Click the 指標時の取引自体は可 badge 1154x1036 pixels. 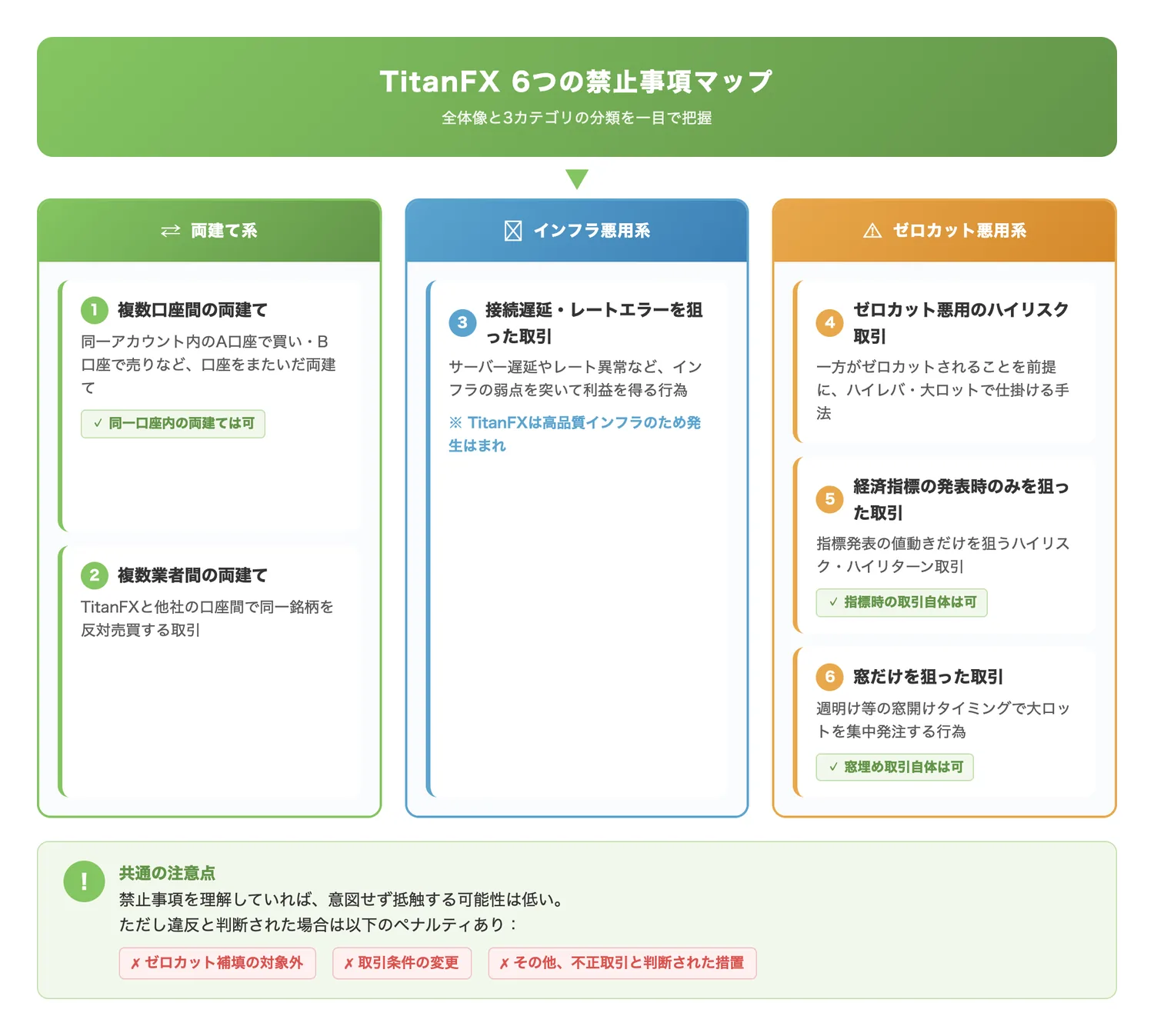[x=902, y=602]
